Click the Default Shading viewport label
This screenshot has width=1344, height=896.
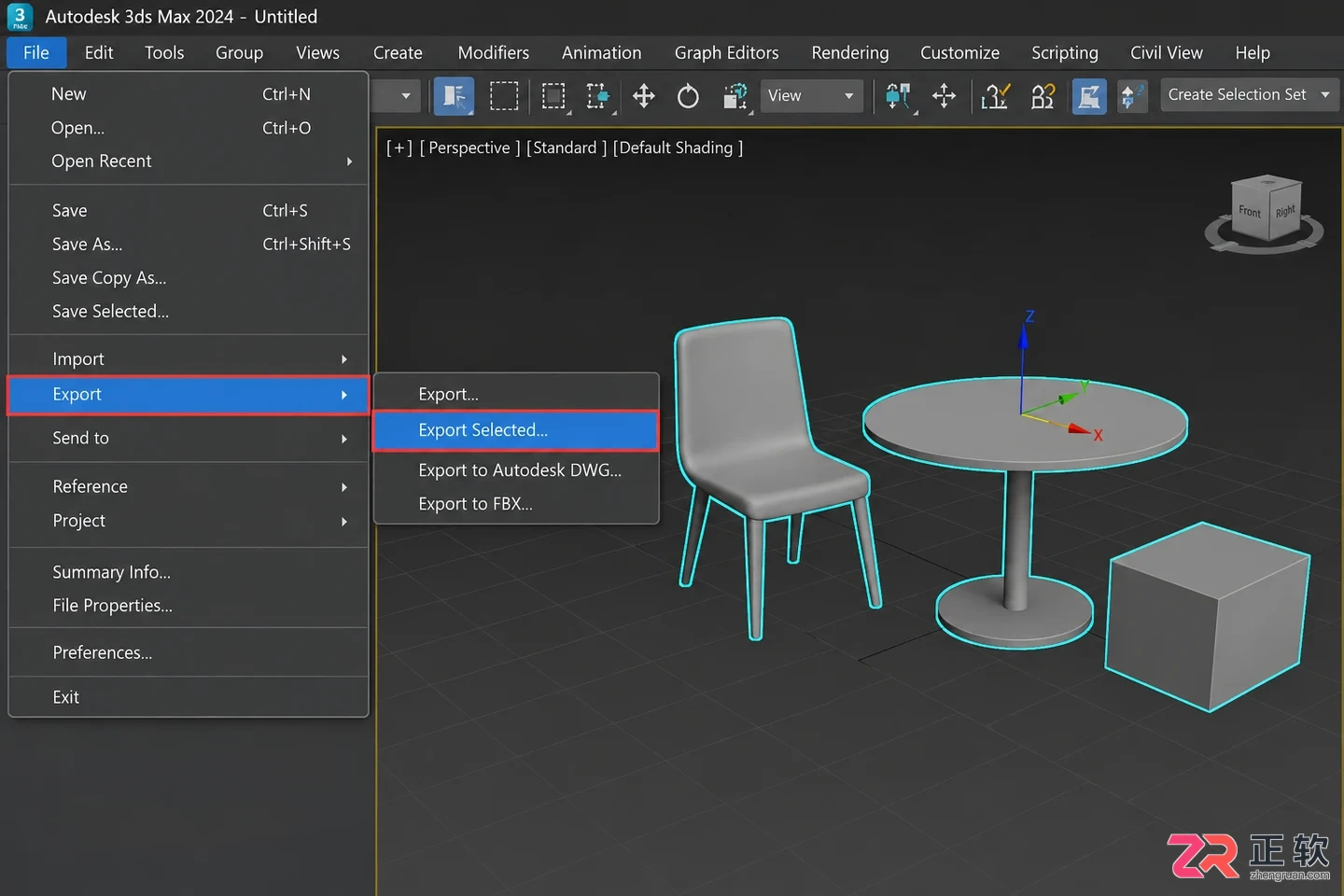[678, 148]
